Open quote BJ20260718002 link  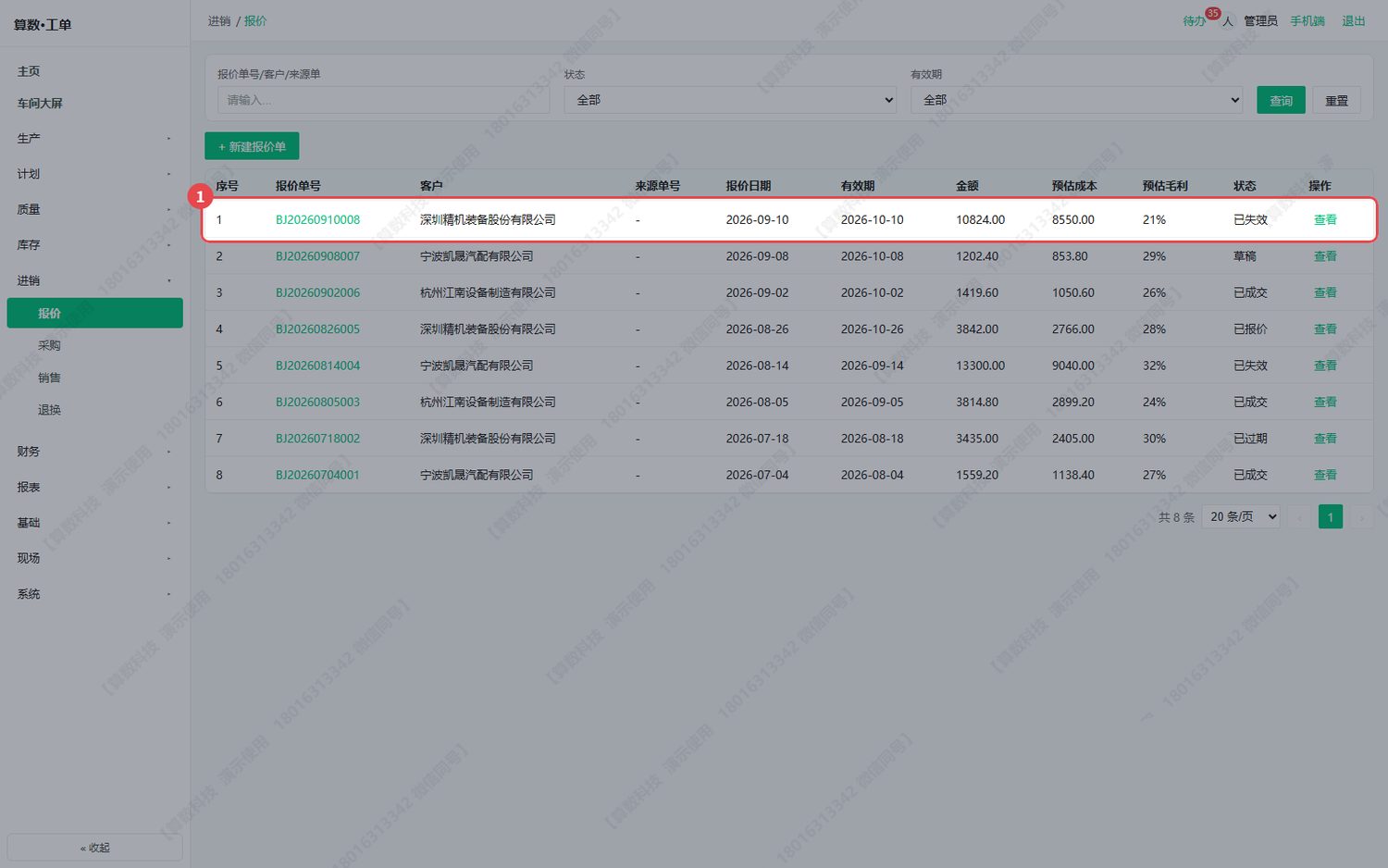coord(317,439)
